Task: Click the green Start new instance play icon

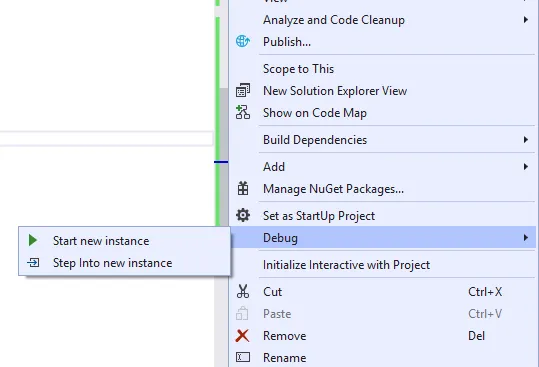Action: [33, 240]
